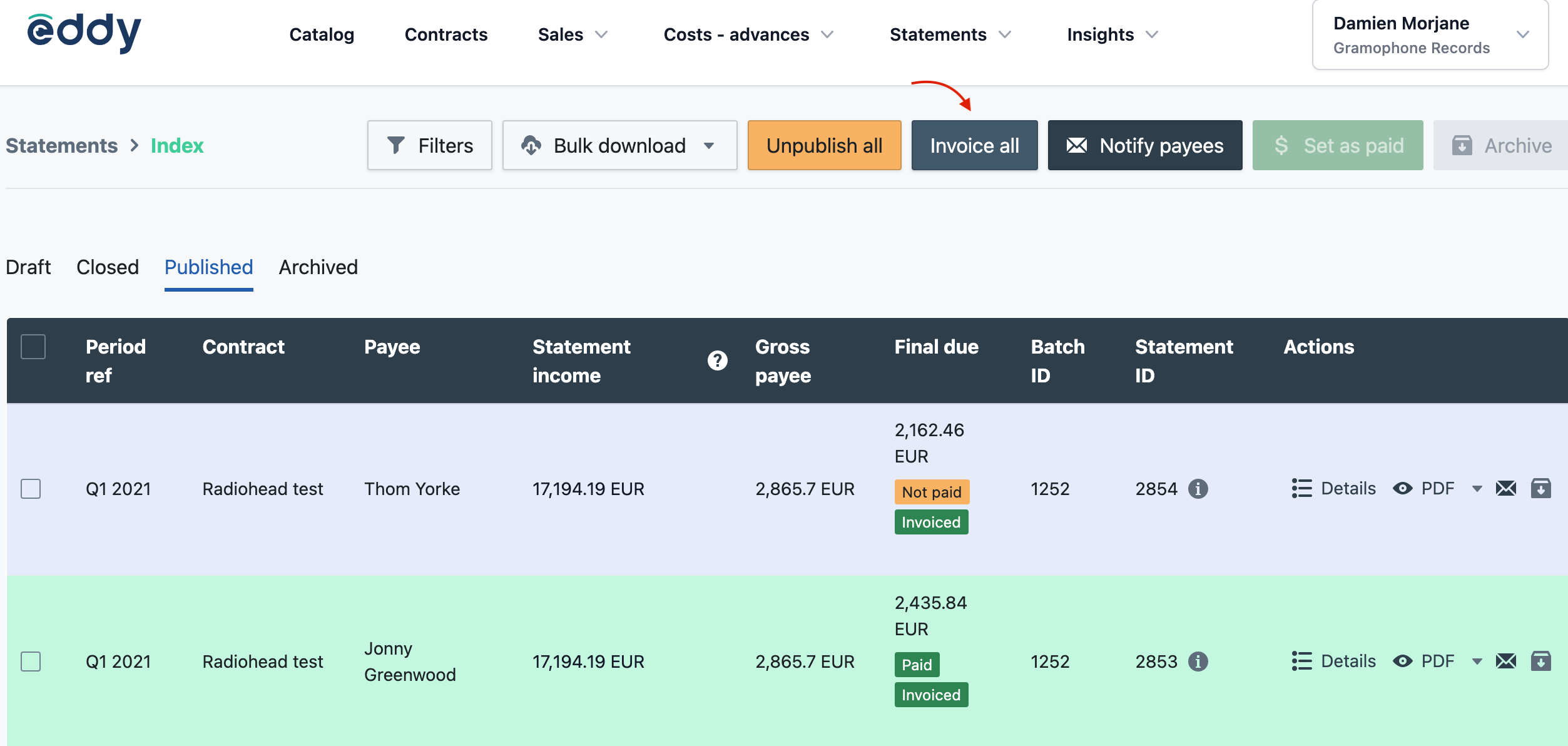The width and height of the screenshot is (1568, 746).
Task: Open the Bulk download dropdown
Action: click(x=619, y=145)
